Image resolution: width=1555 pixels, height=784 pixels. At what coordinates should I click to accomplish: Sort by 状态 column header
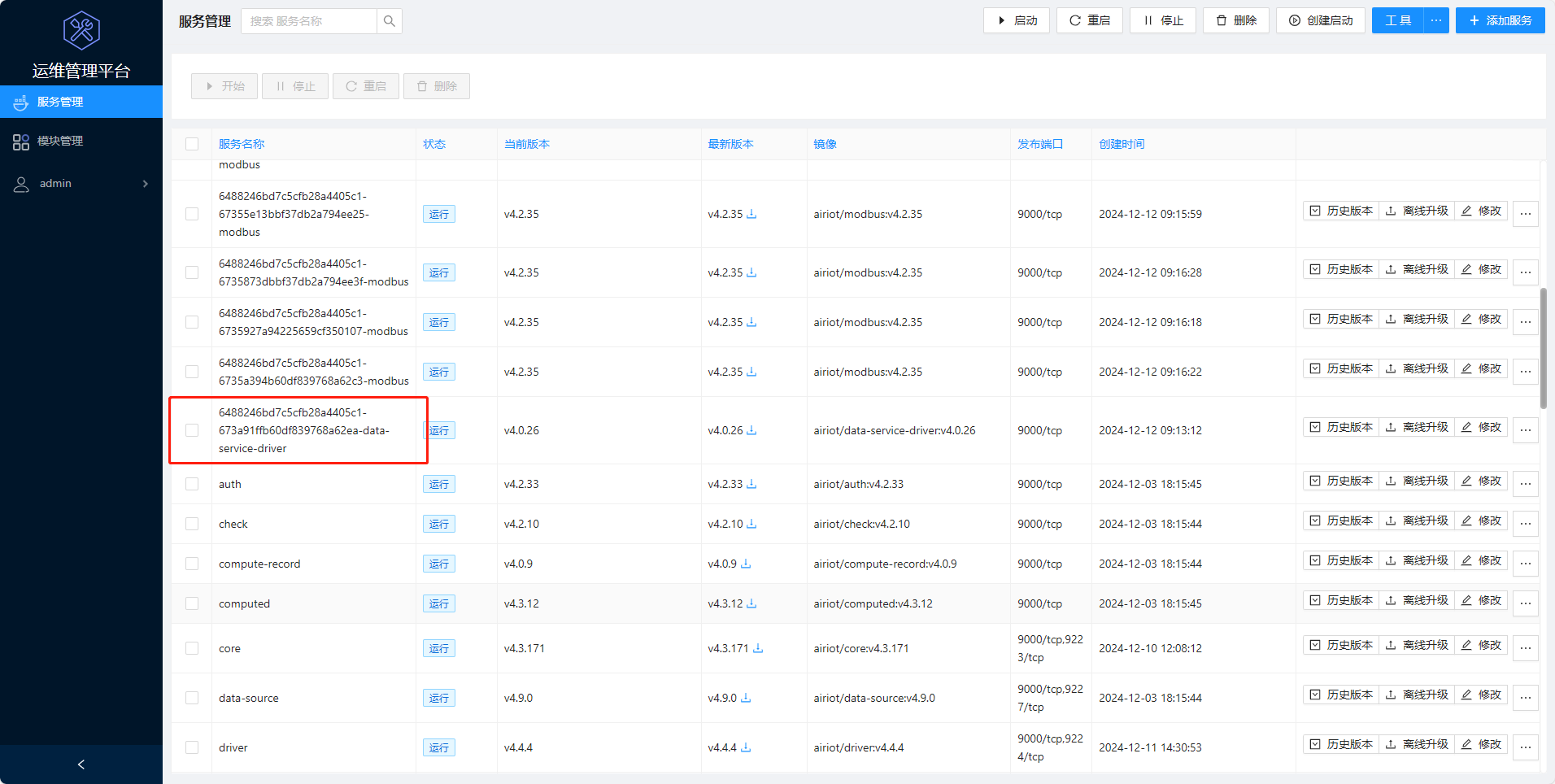coord(434,144)
